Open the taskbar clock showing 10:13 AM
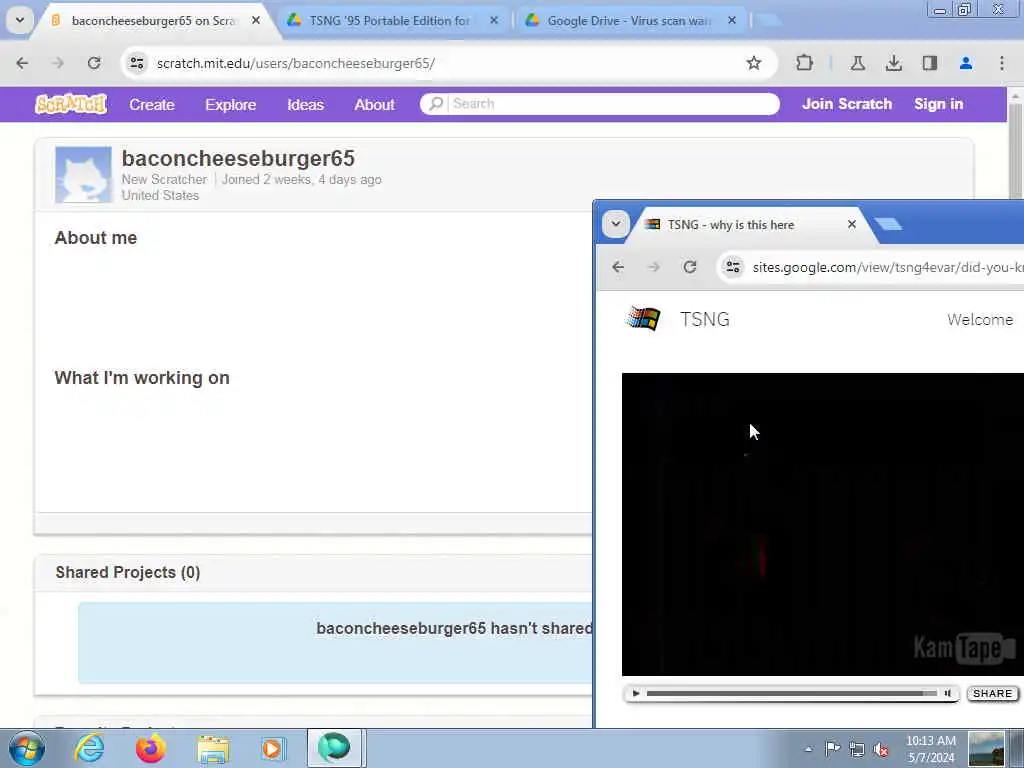The image size is (1024, 768). tap(931, 749)
